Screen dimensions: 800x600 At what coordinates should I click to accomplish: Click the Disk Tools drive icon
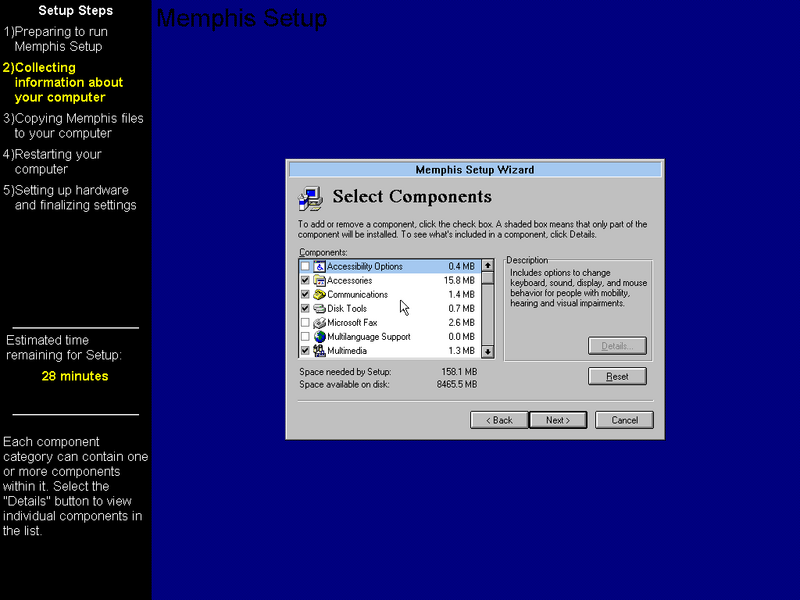[319, 309]
